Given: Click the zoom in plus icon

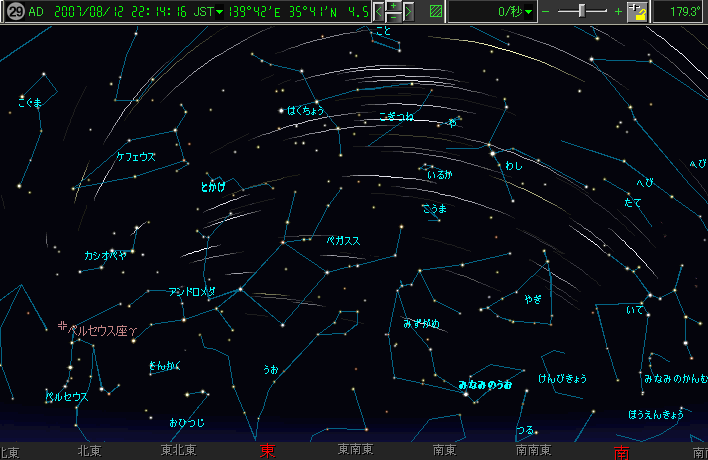Looking at the screenshot, I should click(618, 12).
